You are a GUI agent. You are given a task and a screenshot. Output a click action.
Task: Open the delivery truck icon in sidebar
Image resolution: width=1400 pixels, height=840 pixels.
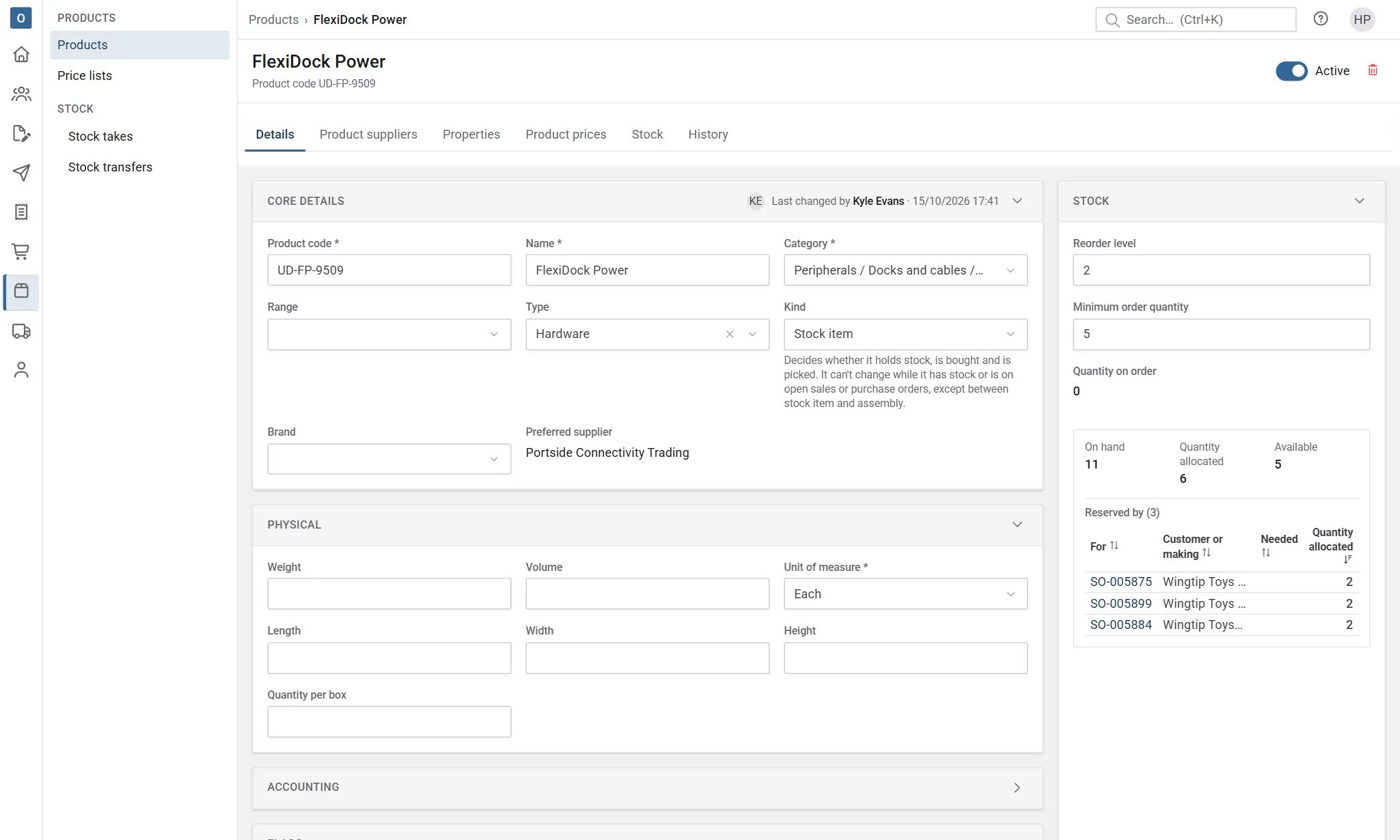[21, 331]
